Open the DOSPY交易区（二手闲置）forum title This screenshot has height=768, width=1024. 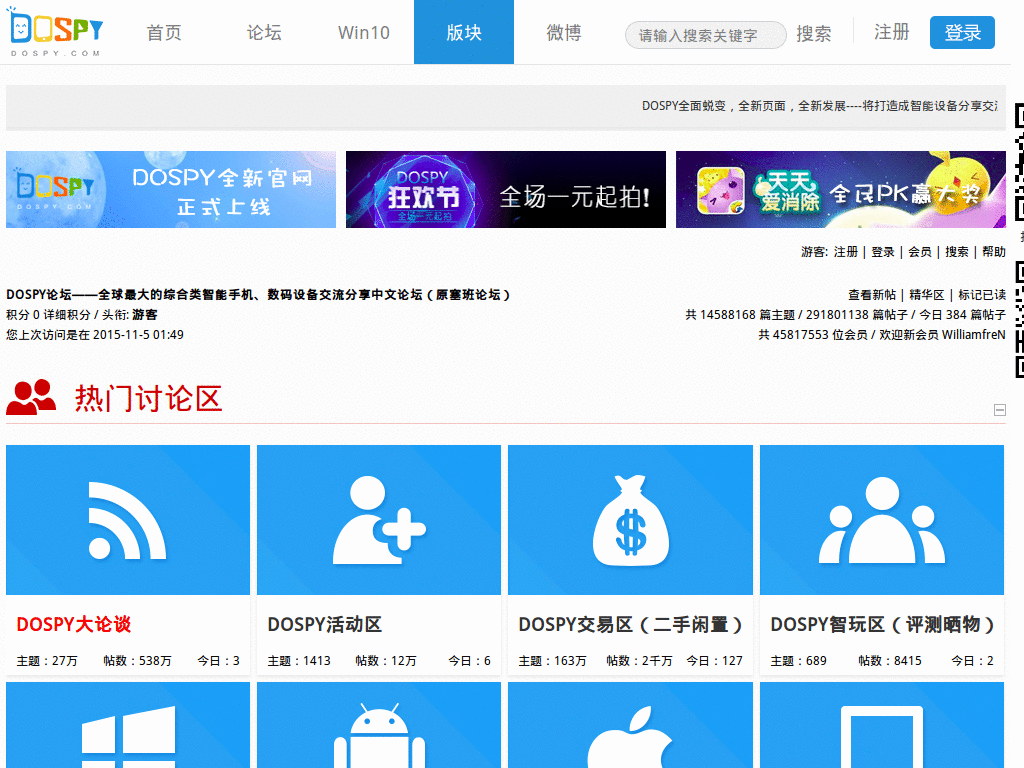pos(630,624)
